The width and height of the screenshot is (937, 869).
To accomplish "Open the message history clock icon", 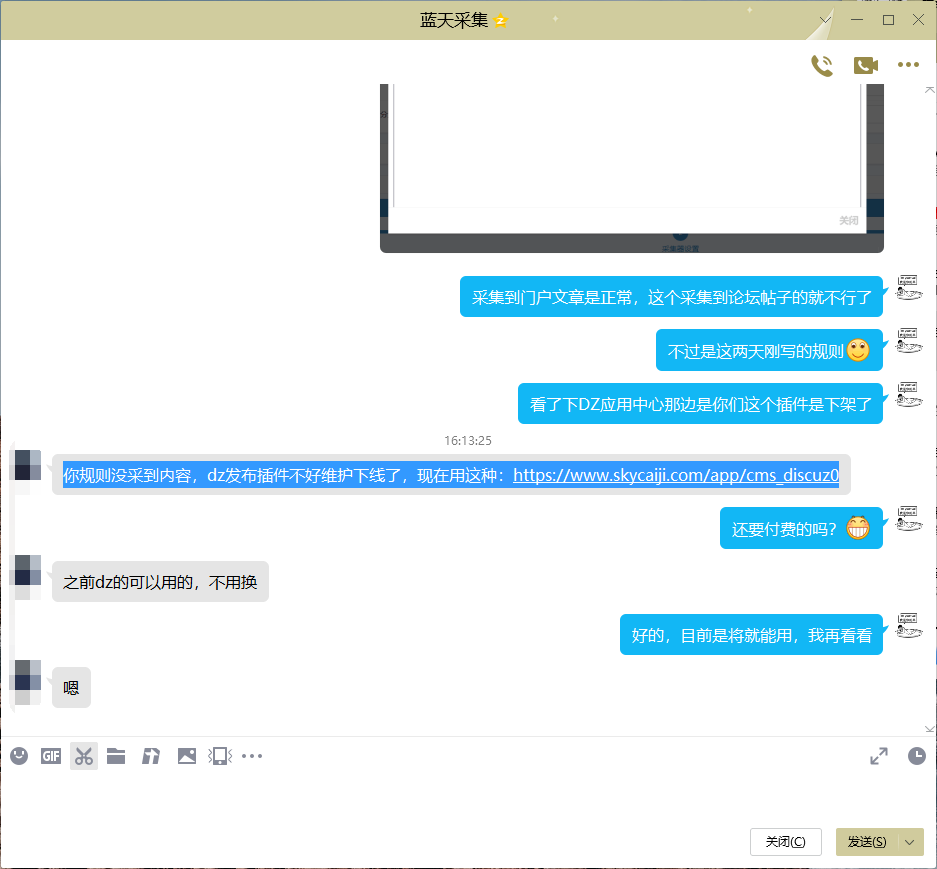I will point(916,756).
